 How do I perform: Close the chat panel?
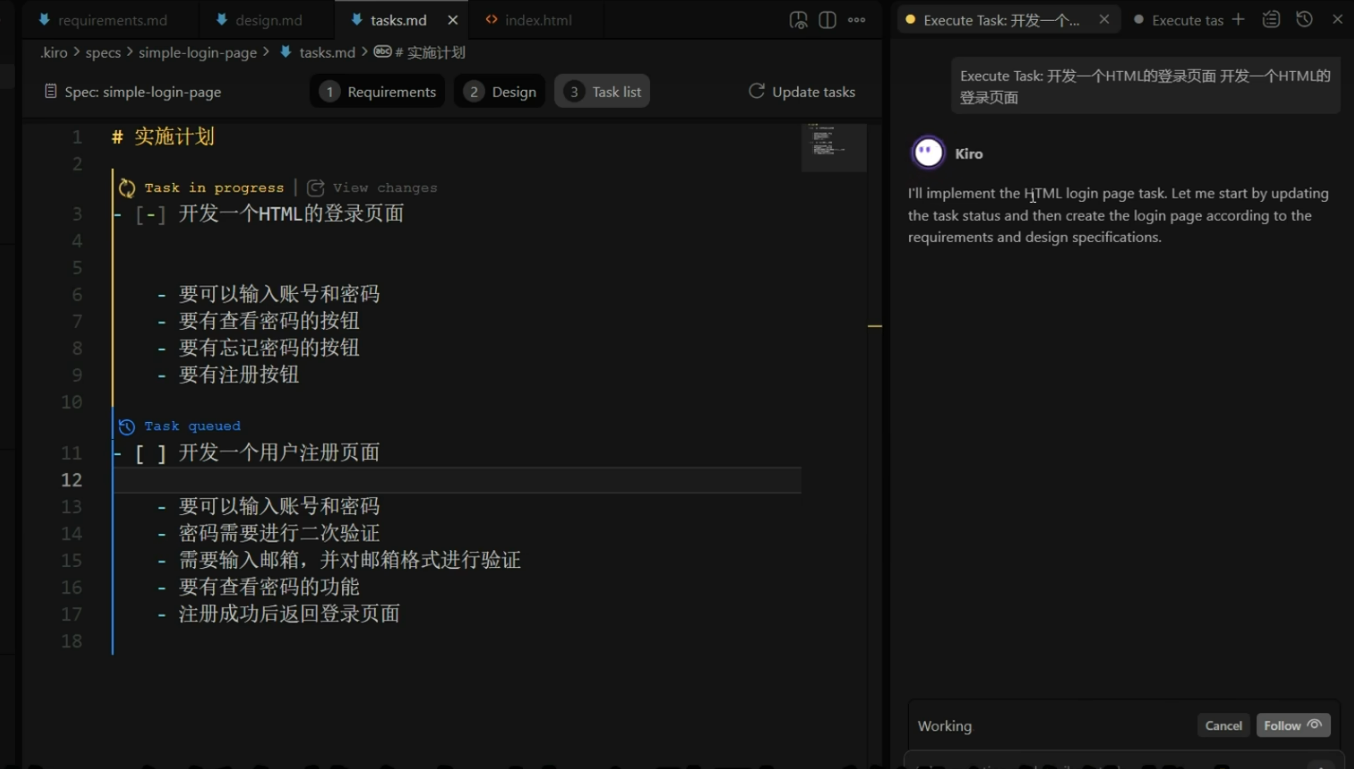pyautogui.click(x=1337, y=19)
